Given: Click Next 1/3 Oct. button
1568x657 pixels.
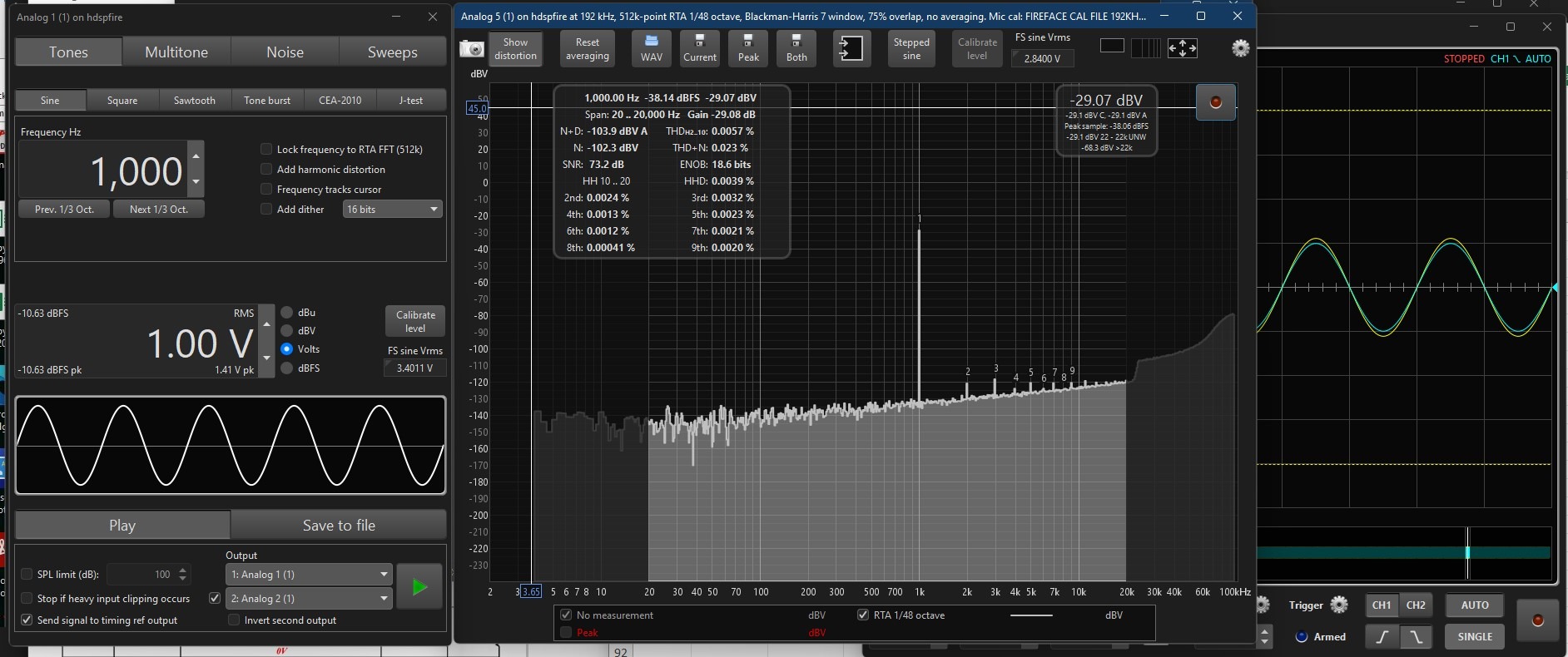Looking at the screenshot, I should click(159, 209).
